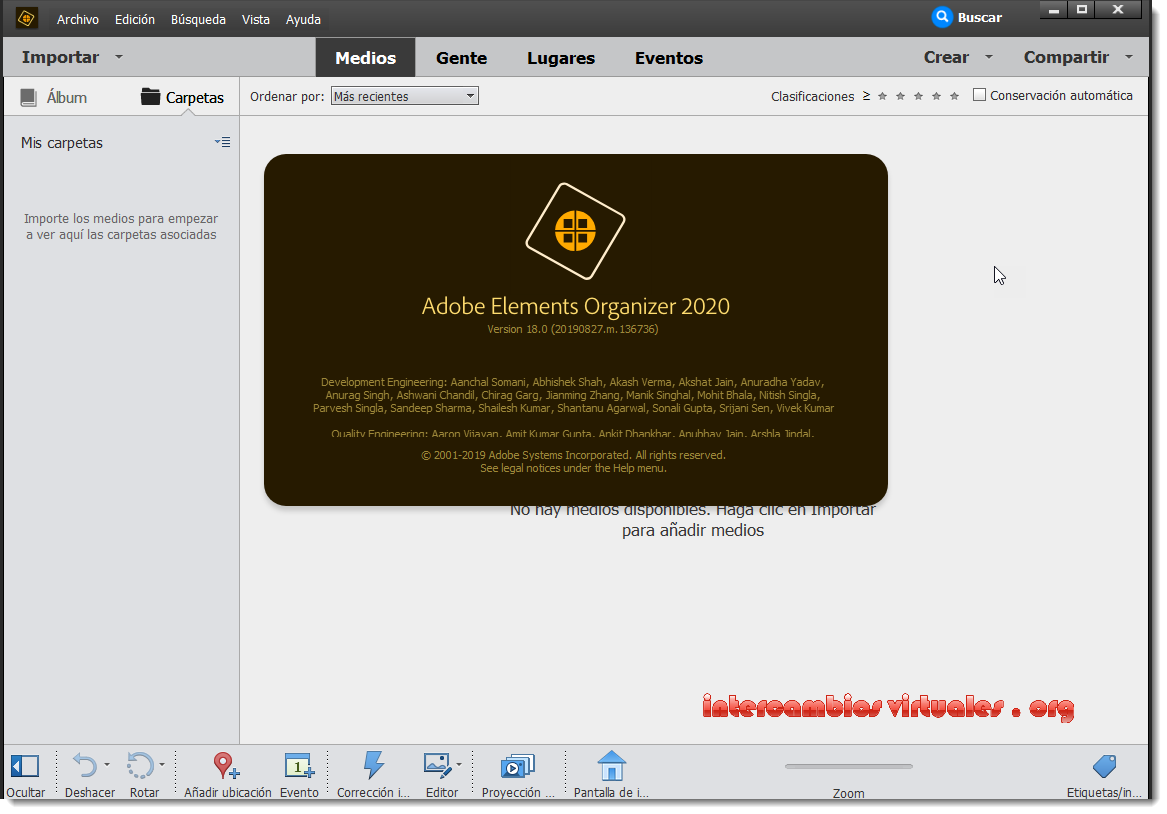Open the Archivo menu
The height and width of the screenshot is (814, 1167).
(77, 19)
